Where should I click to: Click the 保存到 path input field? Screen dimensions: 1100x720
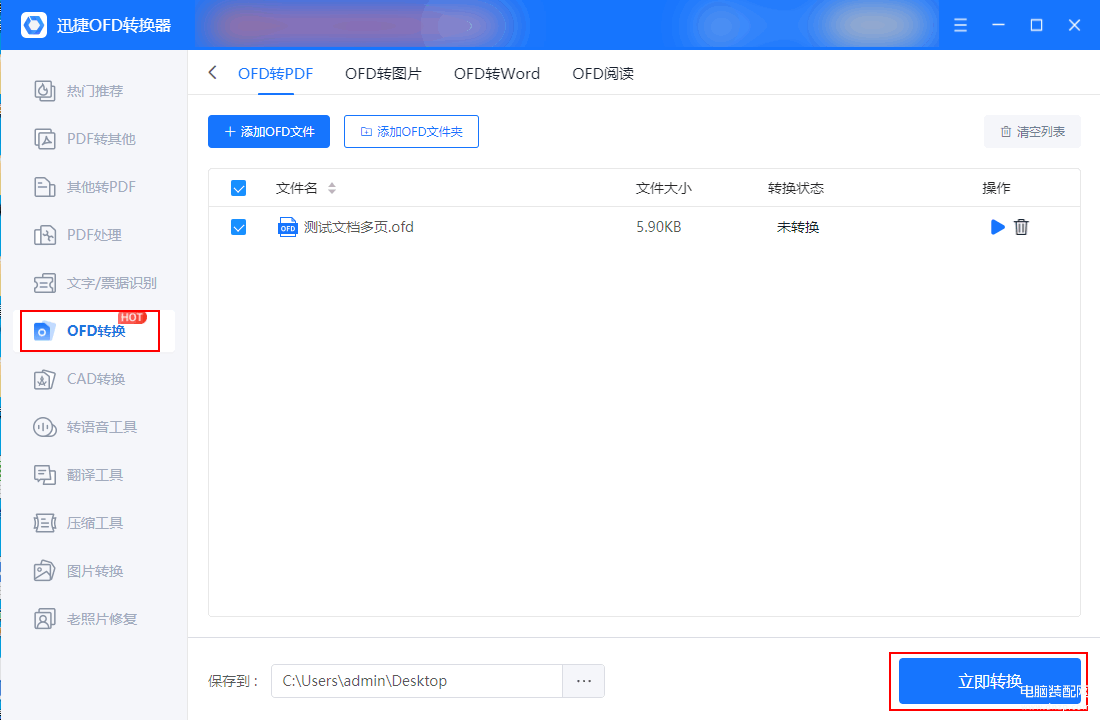tap(416, 681)
